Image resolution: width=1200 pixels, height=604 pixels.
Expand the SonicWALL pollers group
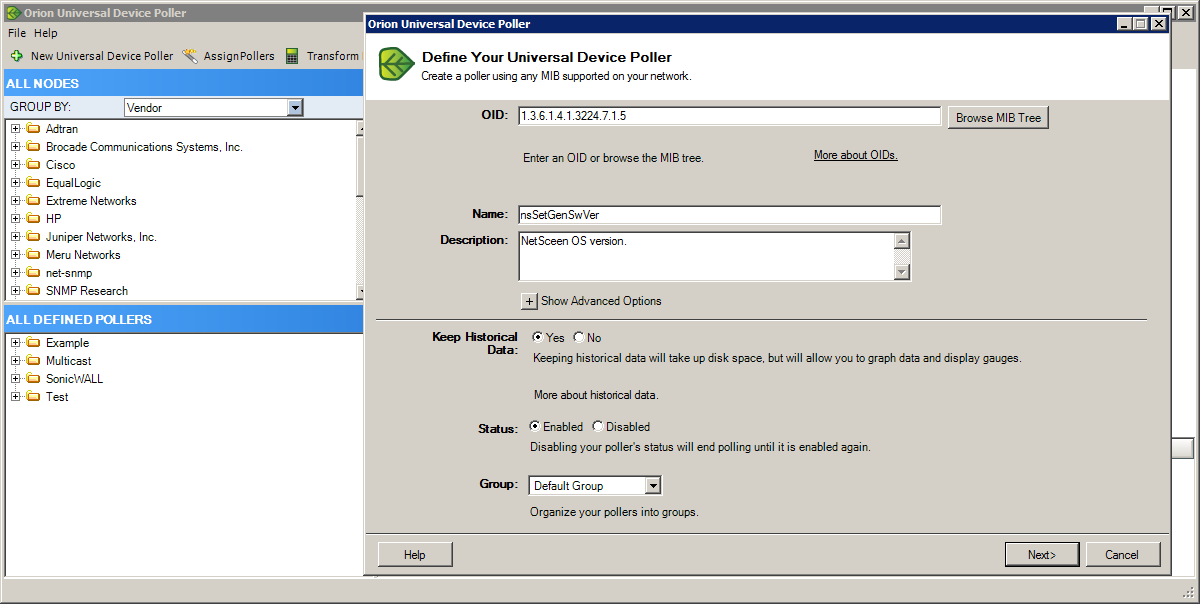(15, 379)
